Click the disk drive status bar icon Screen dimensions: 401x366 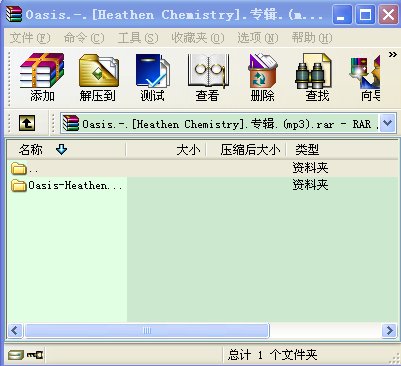pyautogui.click(x=16, y=355)
